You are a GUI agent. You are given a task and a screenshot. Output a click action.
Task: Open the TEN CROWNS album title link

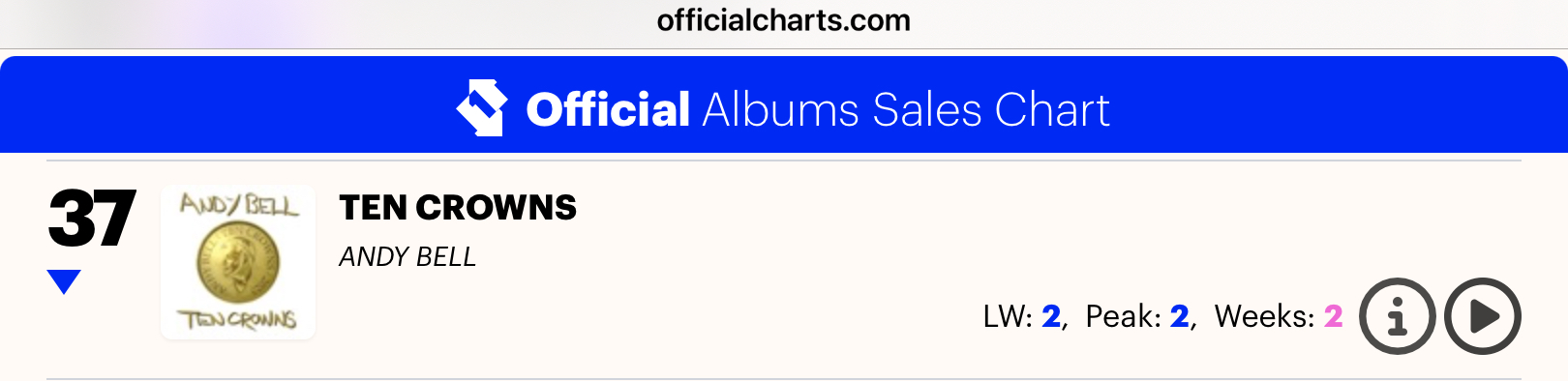coord(458,208)
